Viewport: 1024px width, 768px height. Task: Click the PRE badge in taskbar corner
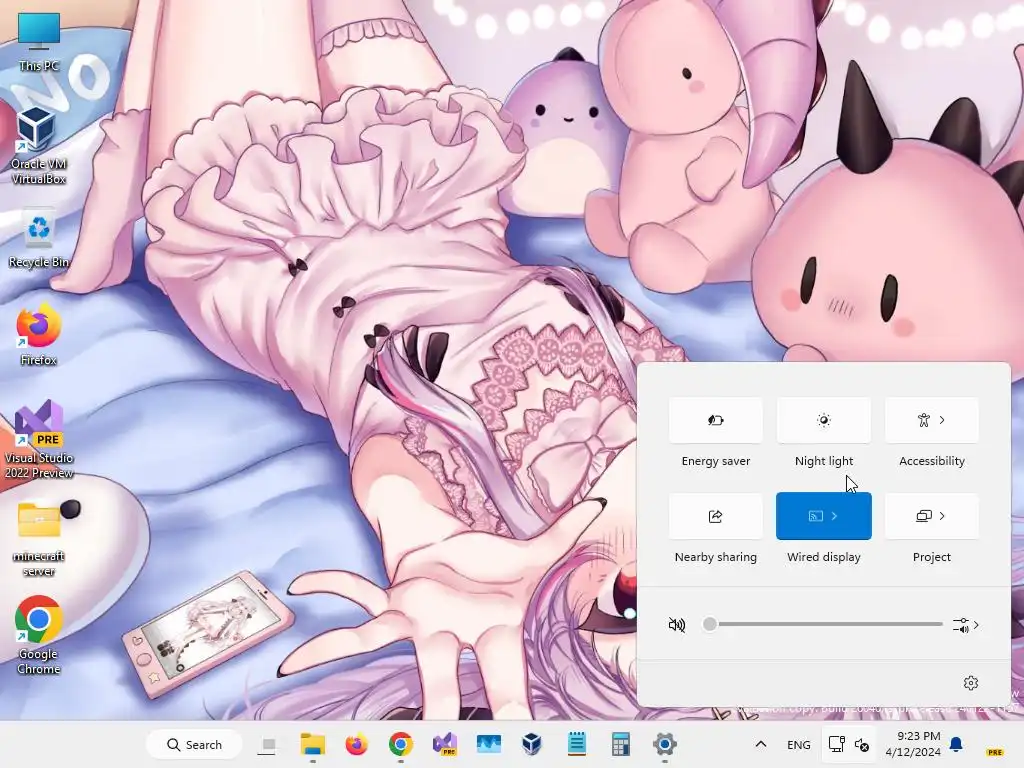995,752
